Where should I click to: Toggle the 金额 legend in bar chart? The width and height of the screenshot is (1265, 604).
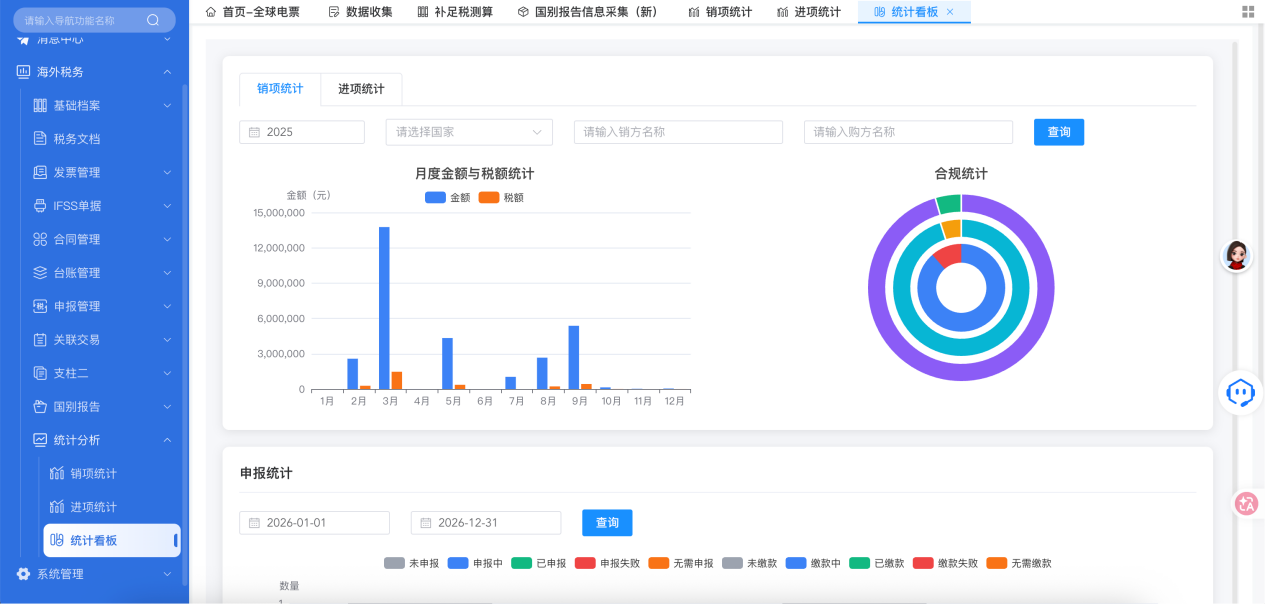click(447, 198)
